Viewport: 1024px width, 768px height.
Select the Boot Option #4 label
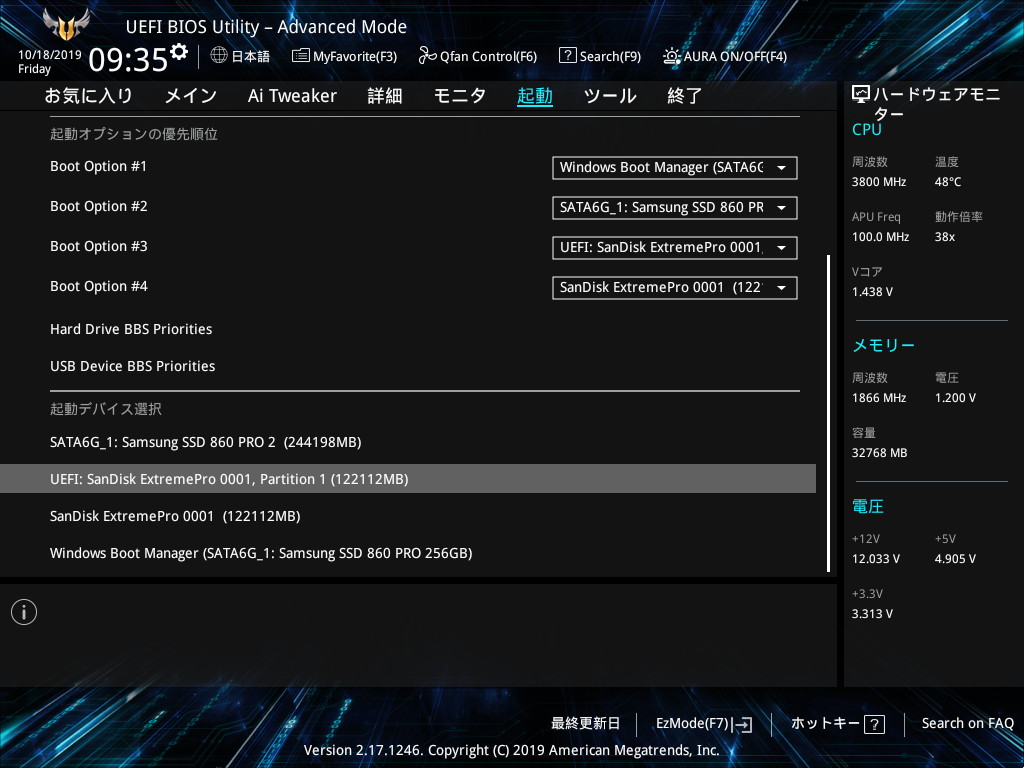click(99, 286)
